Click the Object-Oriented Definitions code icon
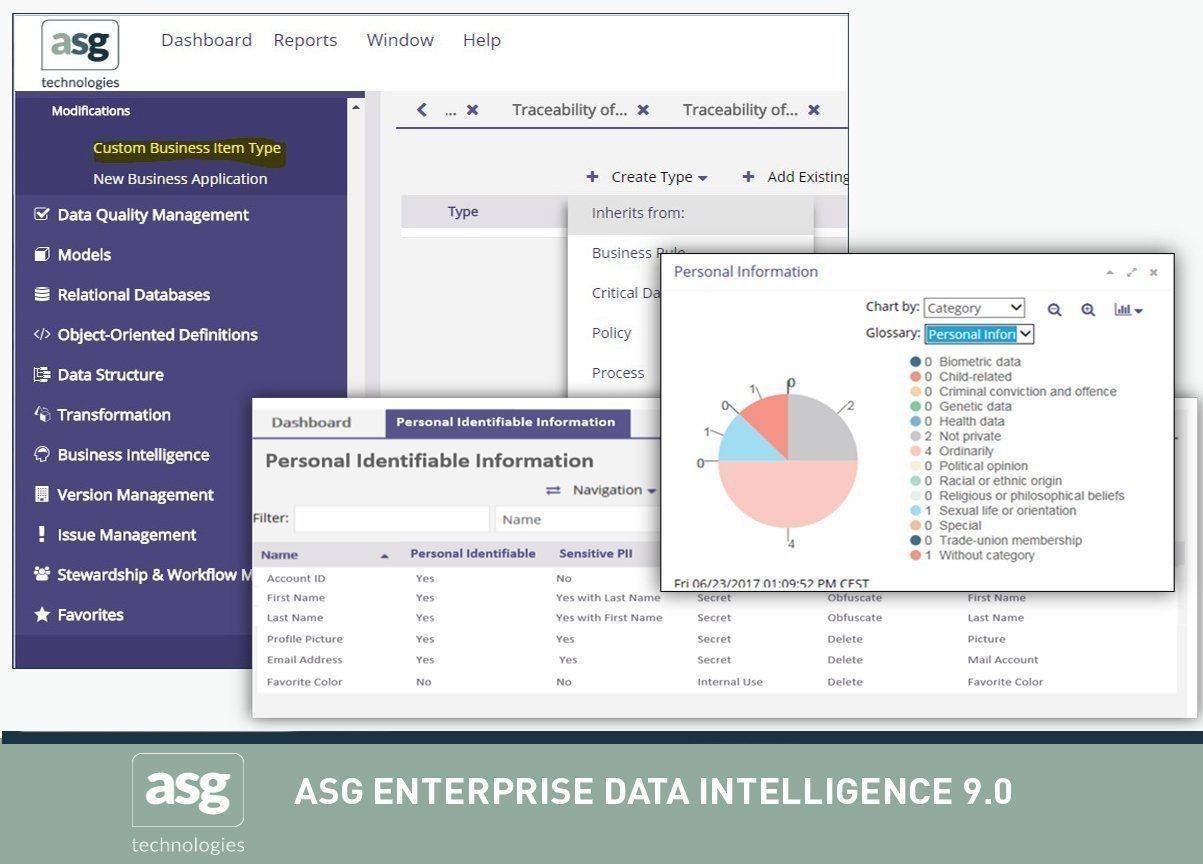 coord(41,334)
